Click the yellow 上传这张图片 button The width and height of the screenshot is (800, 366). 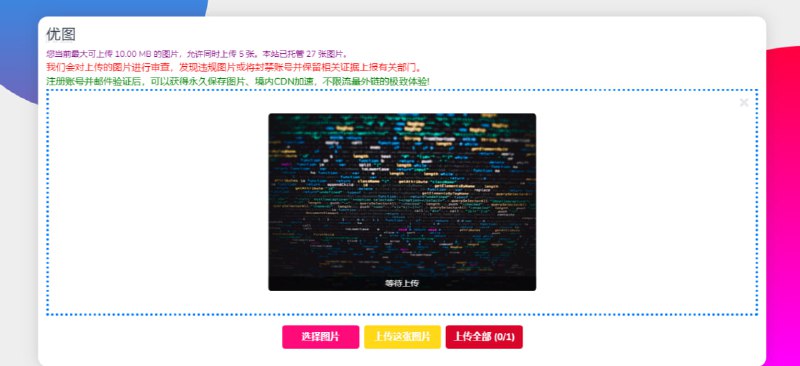(402, 337)
